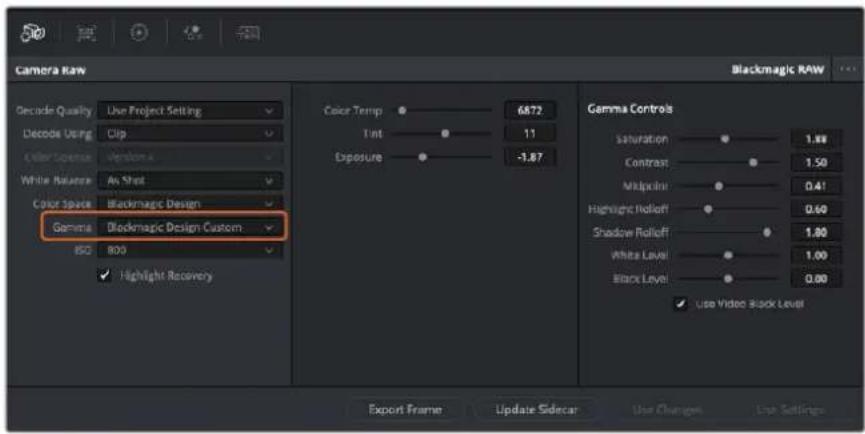Click the Tint slider handle
The height and width of the screenshot is (434, 865).
tap(445, 133)
